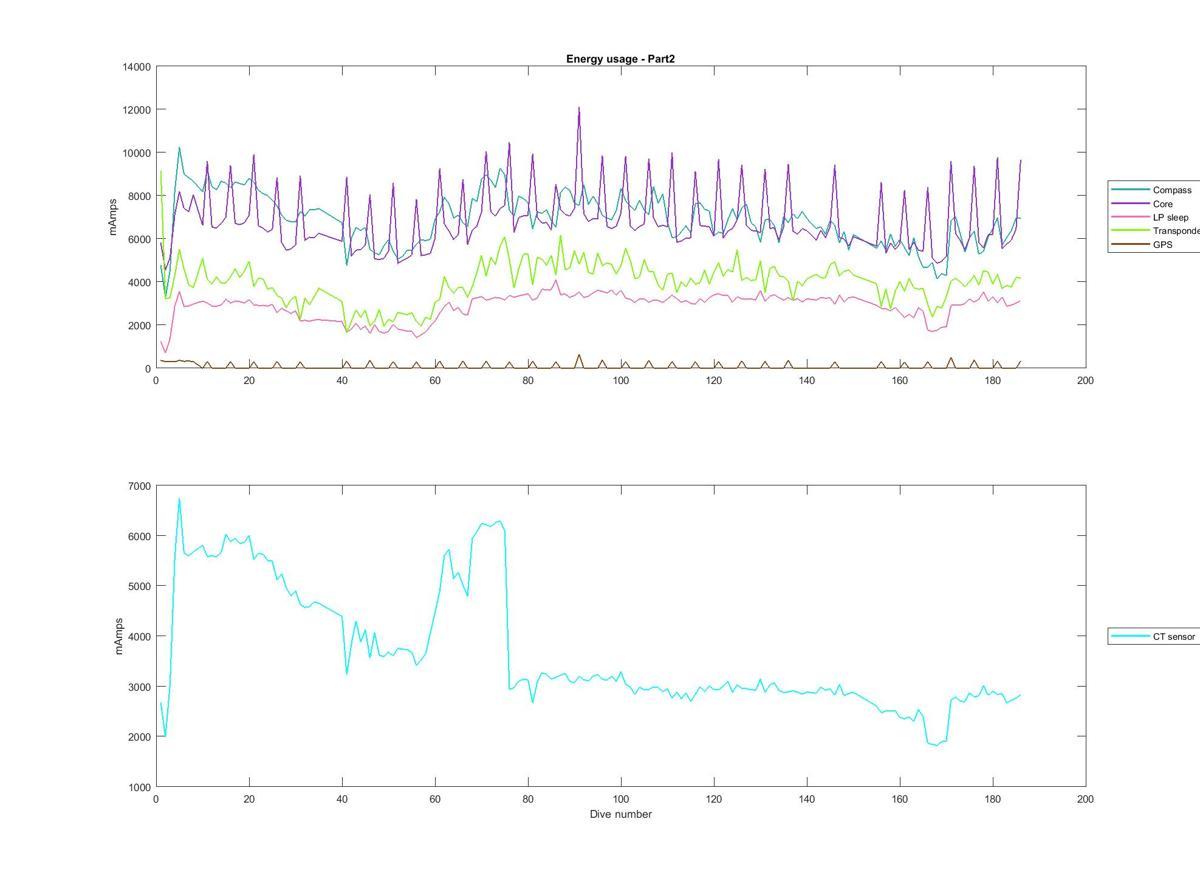Click the mAmps y-axis label of the lower plot

coord(118,636)
